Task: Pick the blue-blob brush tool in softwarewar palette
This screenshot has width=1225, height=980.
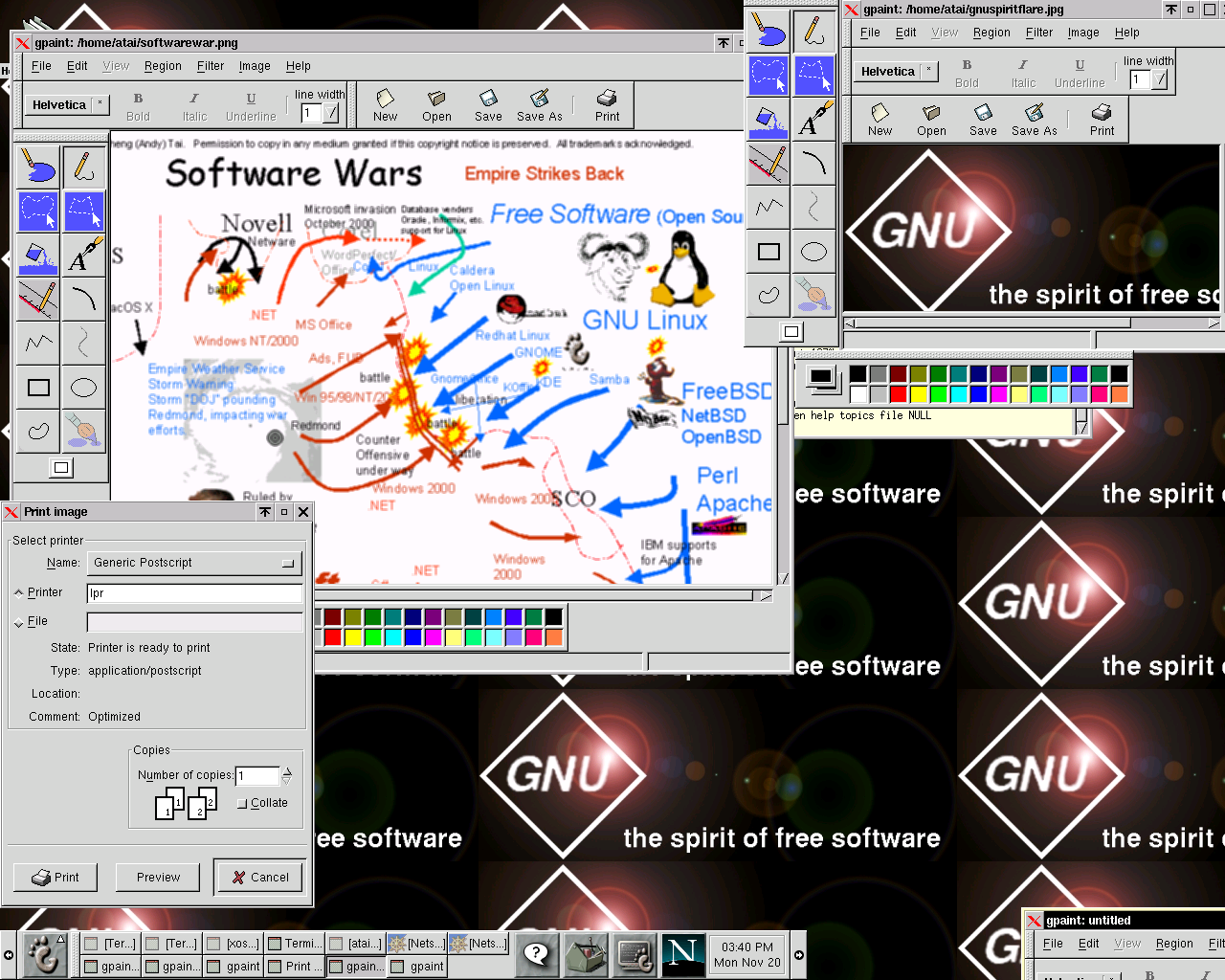Action: click(38, 167)
